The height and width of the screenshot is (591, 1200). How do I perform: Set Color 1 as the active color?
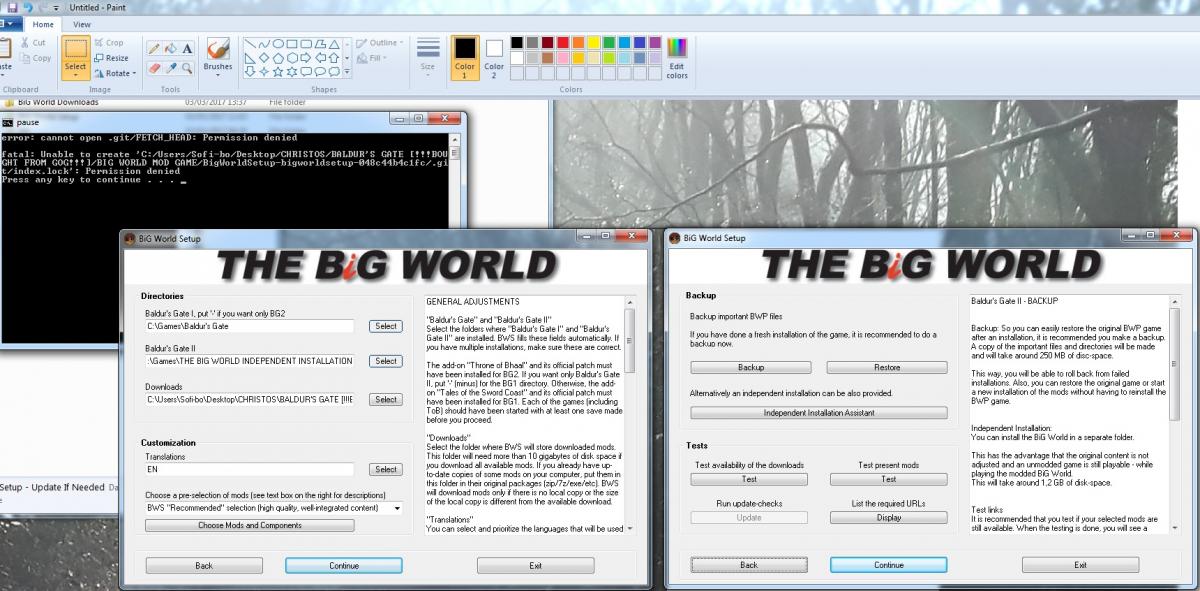point(465,58)
